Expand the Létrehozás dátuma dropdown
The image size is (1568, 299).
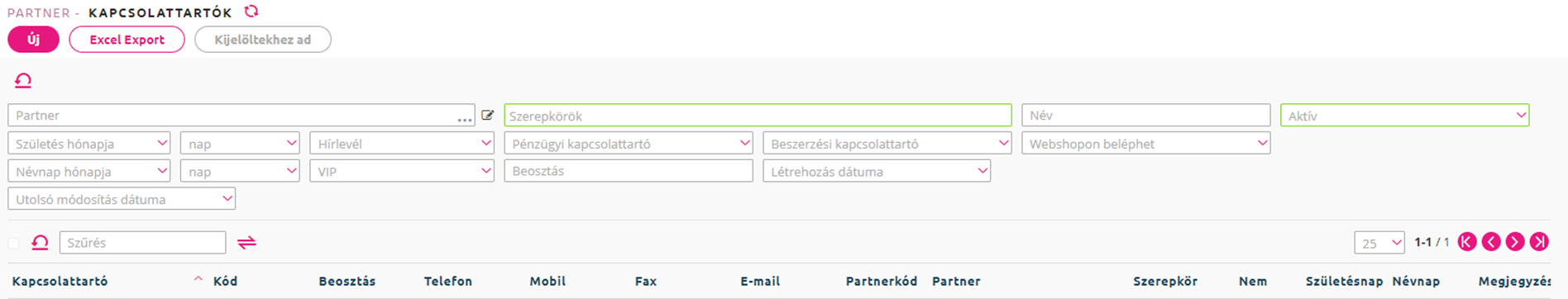click(877, 171)
